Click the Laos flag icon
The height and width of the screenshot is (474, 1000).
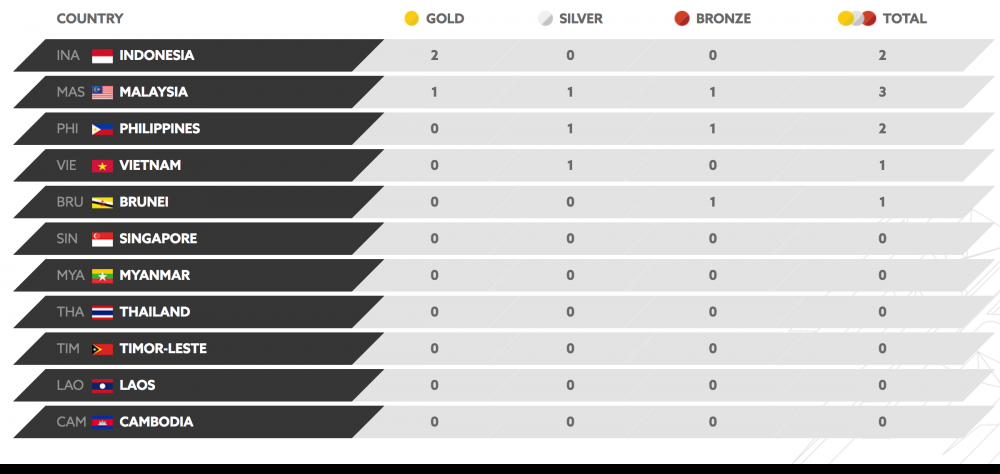(x=102, y=385)
